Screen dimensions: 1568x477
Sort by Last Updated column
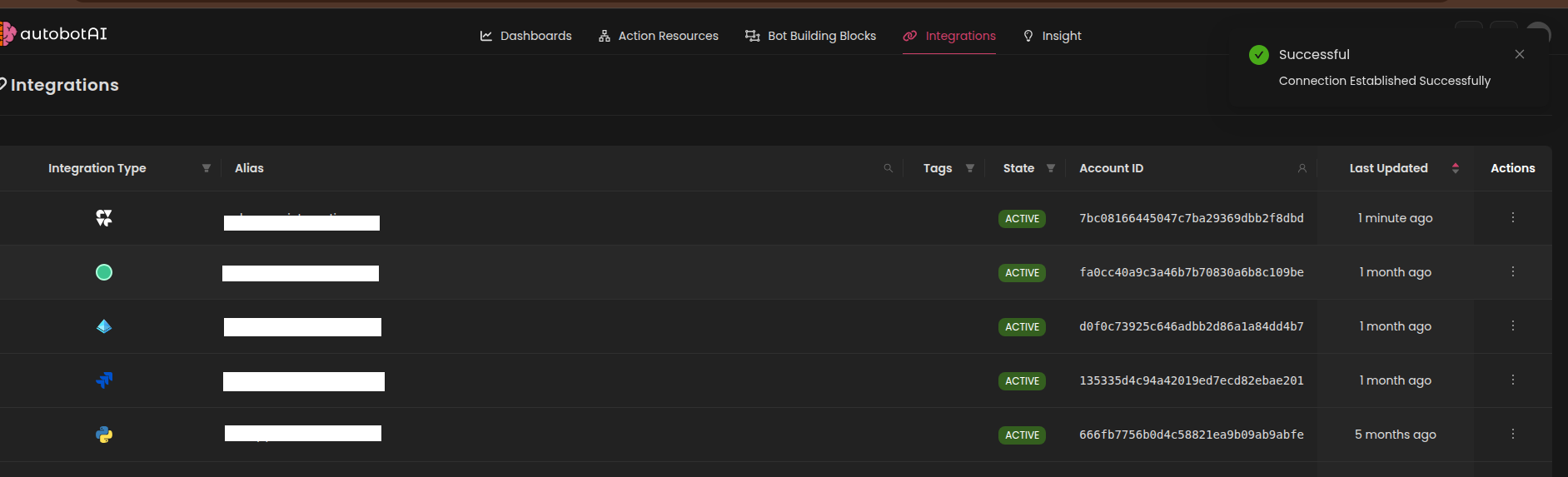tap(1455, 168)
